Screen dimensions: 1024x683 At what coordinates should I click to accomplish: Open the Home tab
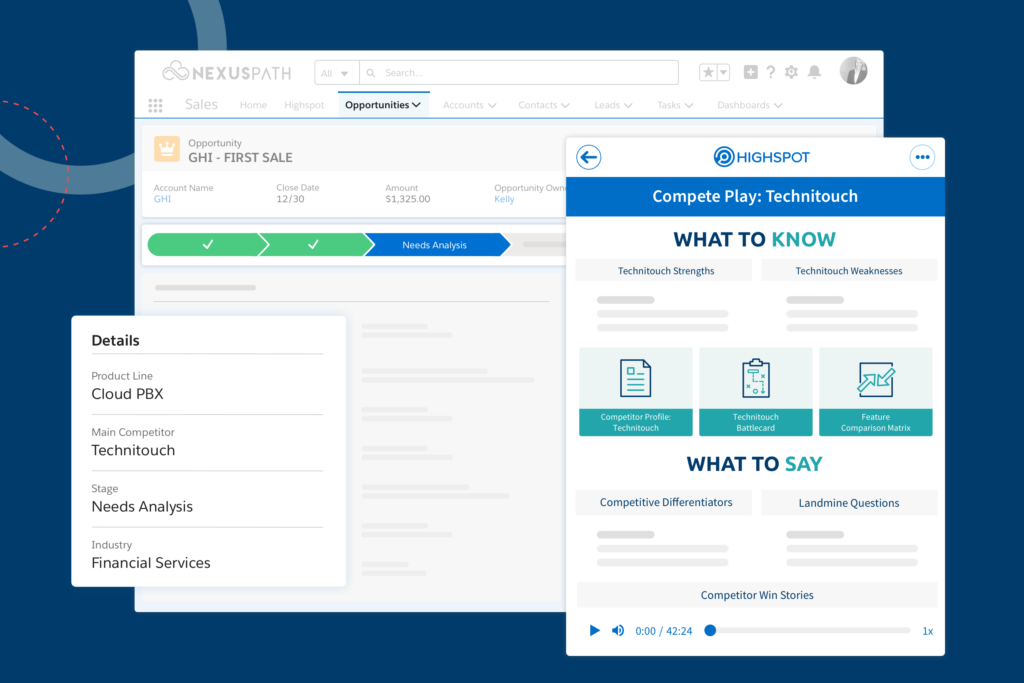tap(253, 105)
